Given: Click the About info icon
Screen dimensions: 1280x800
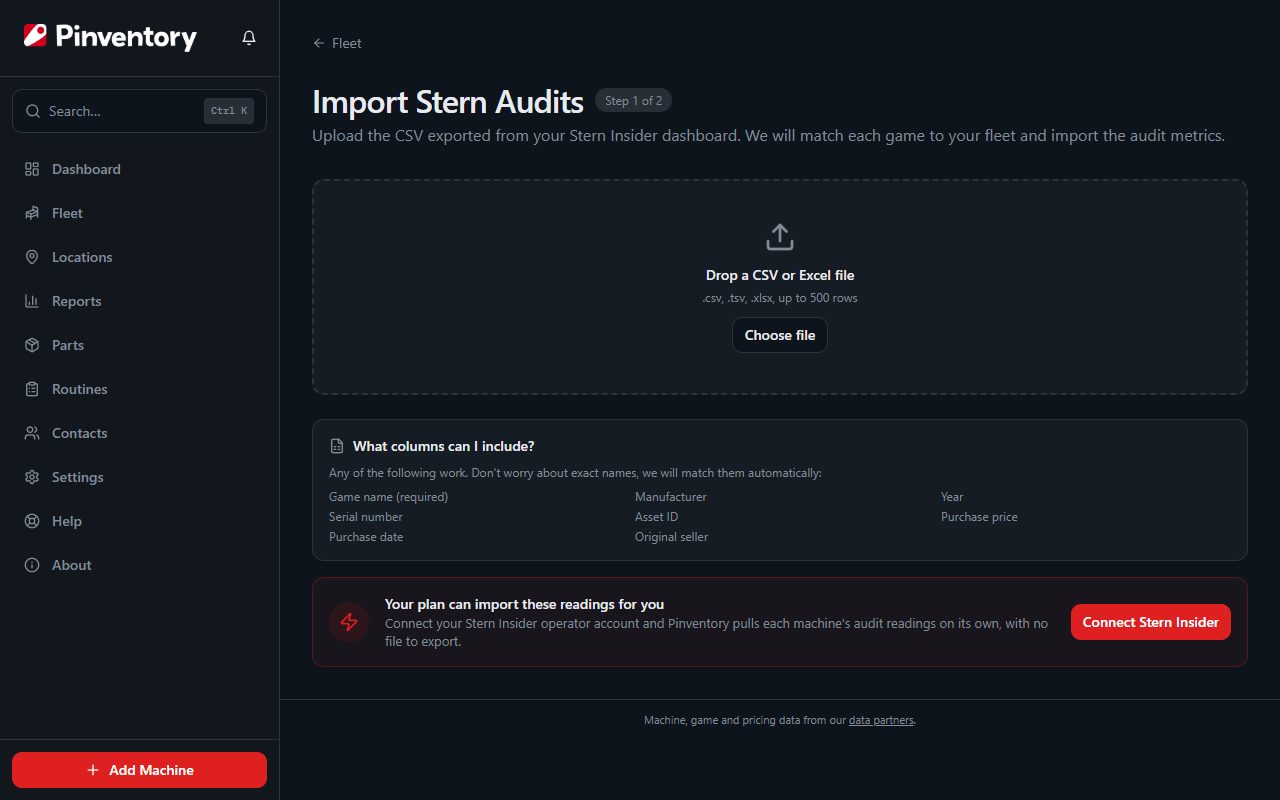Looking at the screenshot, I should [x=32, y=565].
